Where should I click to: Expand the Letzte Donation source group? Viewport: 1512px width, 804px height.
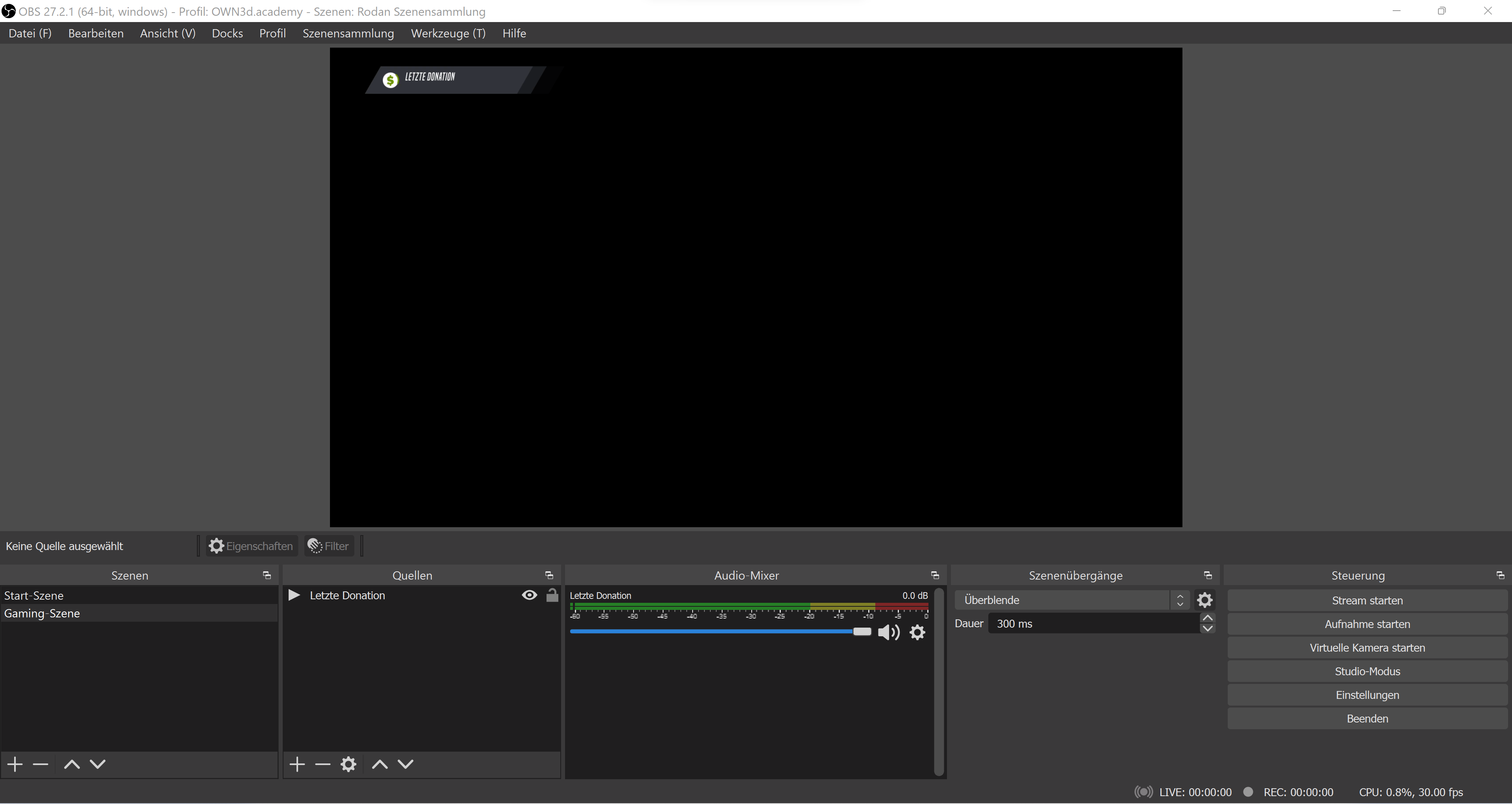coord(294,595)
